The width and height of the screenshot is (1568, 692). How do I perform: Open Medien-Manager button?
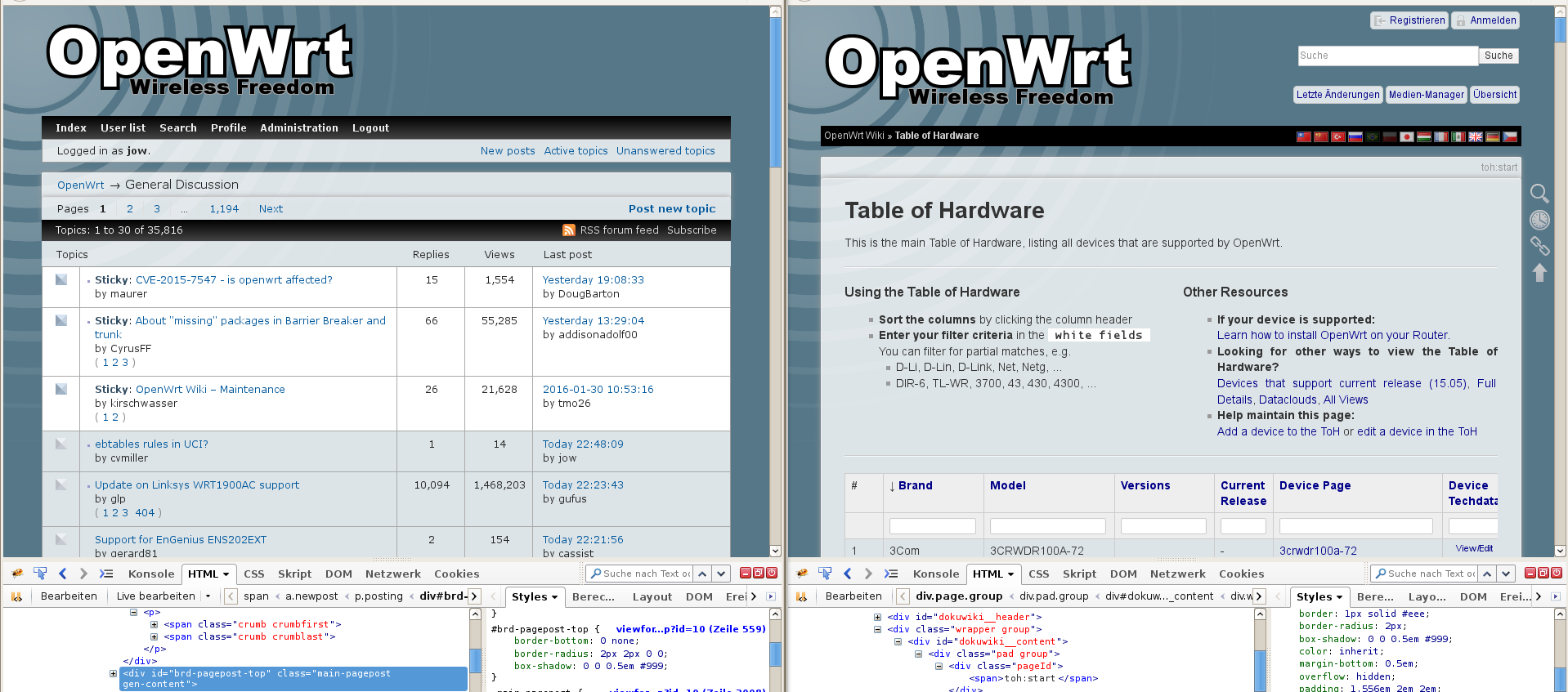pos(1427,95)
